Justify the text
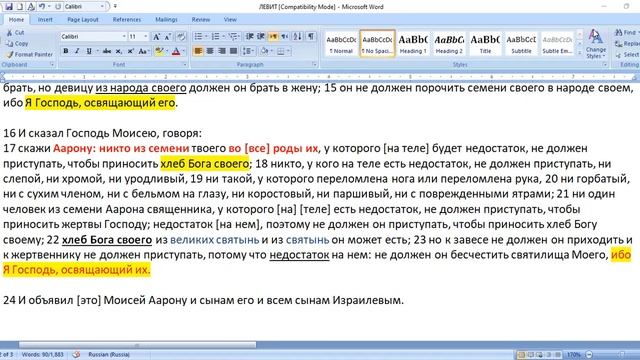Image resolution: width=640 pixels, height=360 pixels. pyautogui.click(x=233, y=51)
